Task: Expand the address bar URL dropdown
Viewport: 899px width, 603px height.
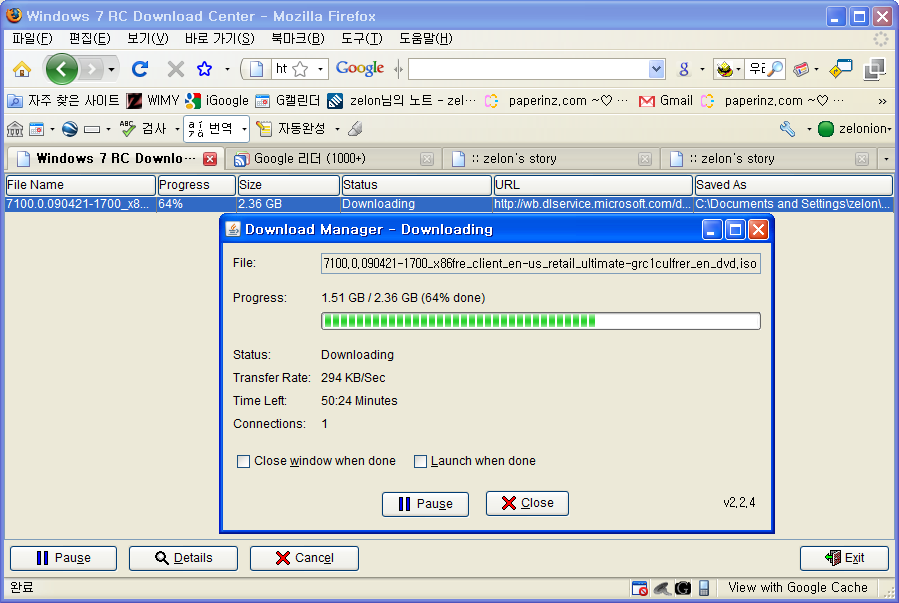Action: tap(320, 70)
